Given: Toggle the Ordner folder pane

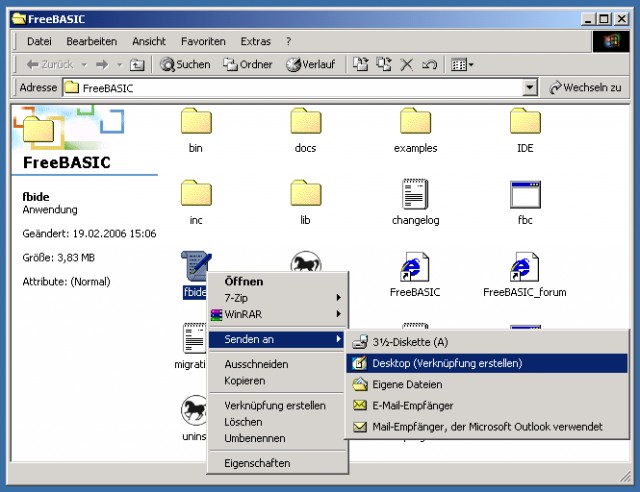Looking at the screenshot, I should [x=247, y=64].
